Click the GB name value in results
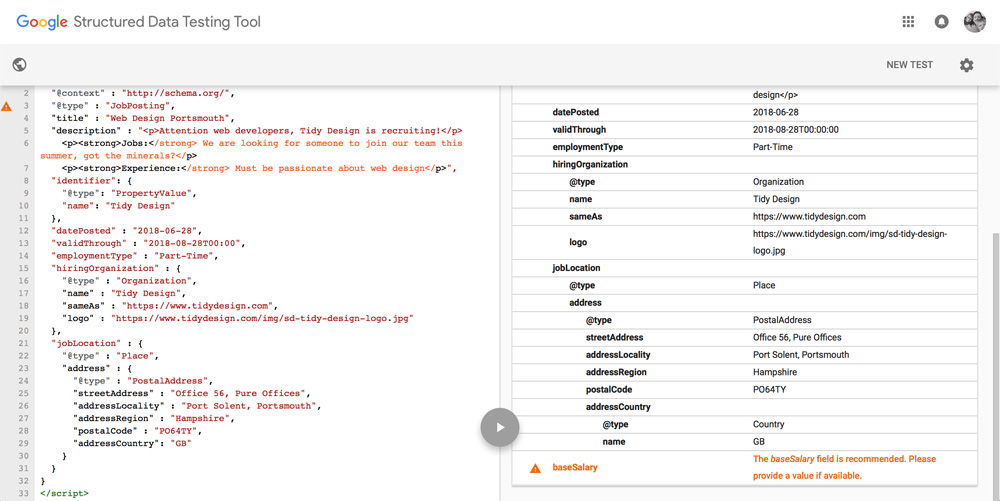The height and width of the screenshot is (501, 1000). point(759,442)
